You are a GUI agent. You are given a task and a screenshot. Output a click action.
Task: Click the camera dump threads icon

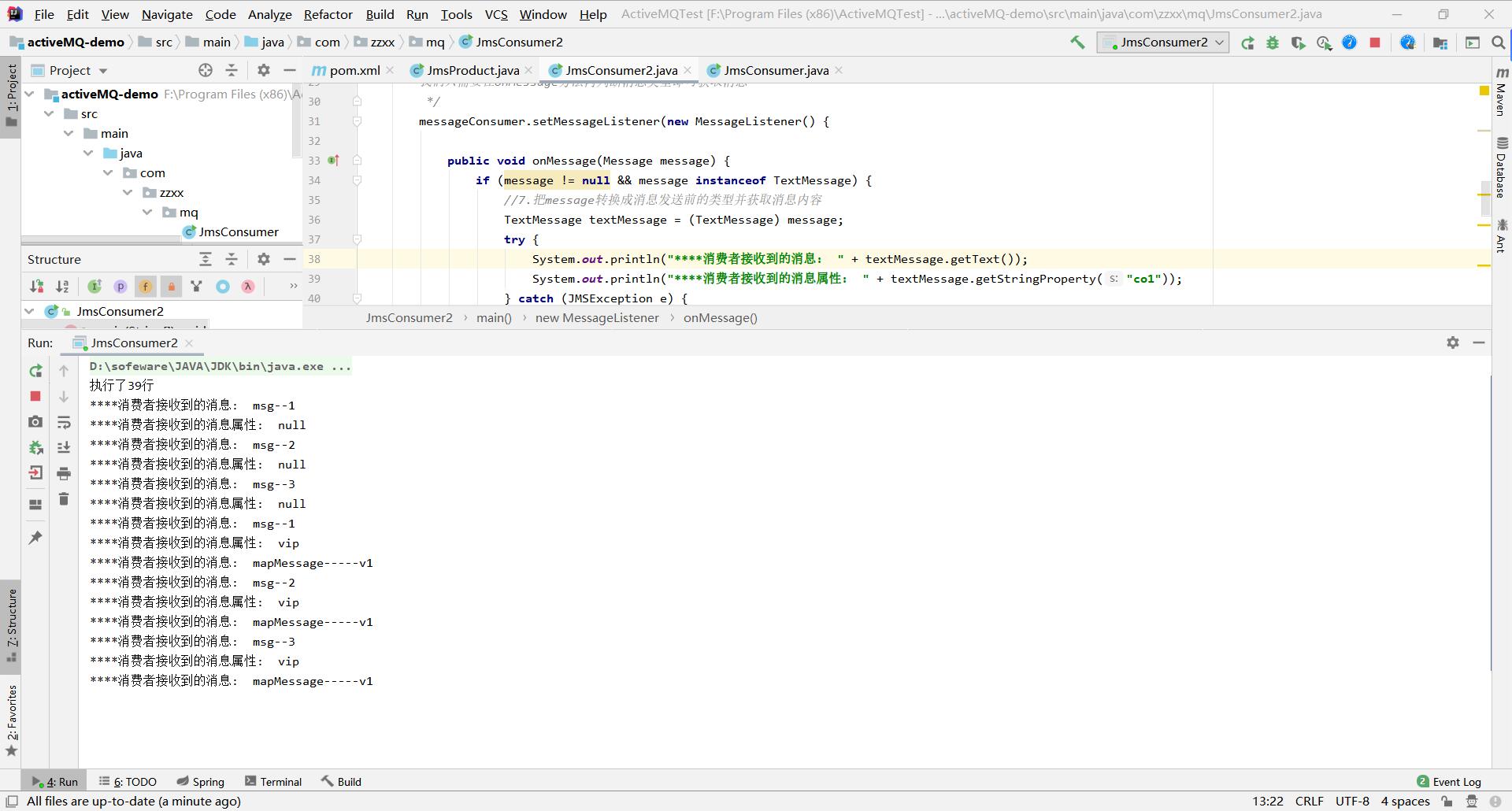35,422
